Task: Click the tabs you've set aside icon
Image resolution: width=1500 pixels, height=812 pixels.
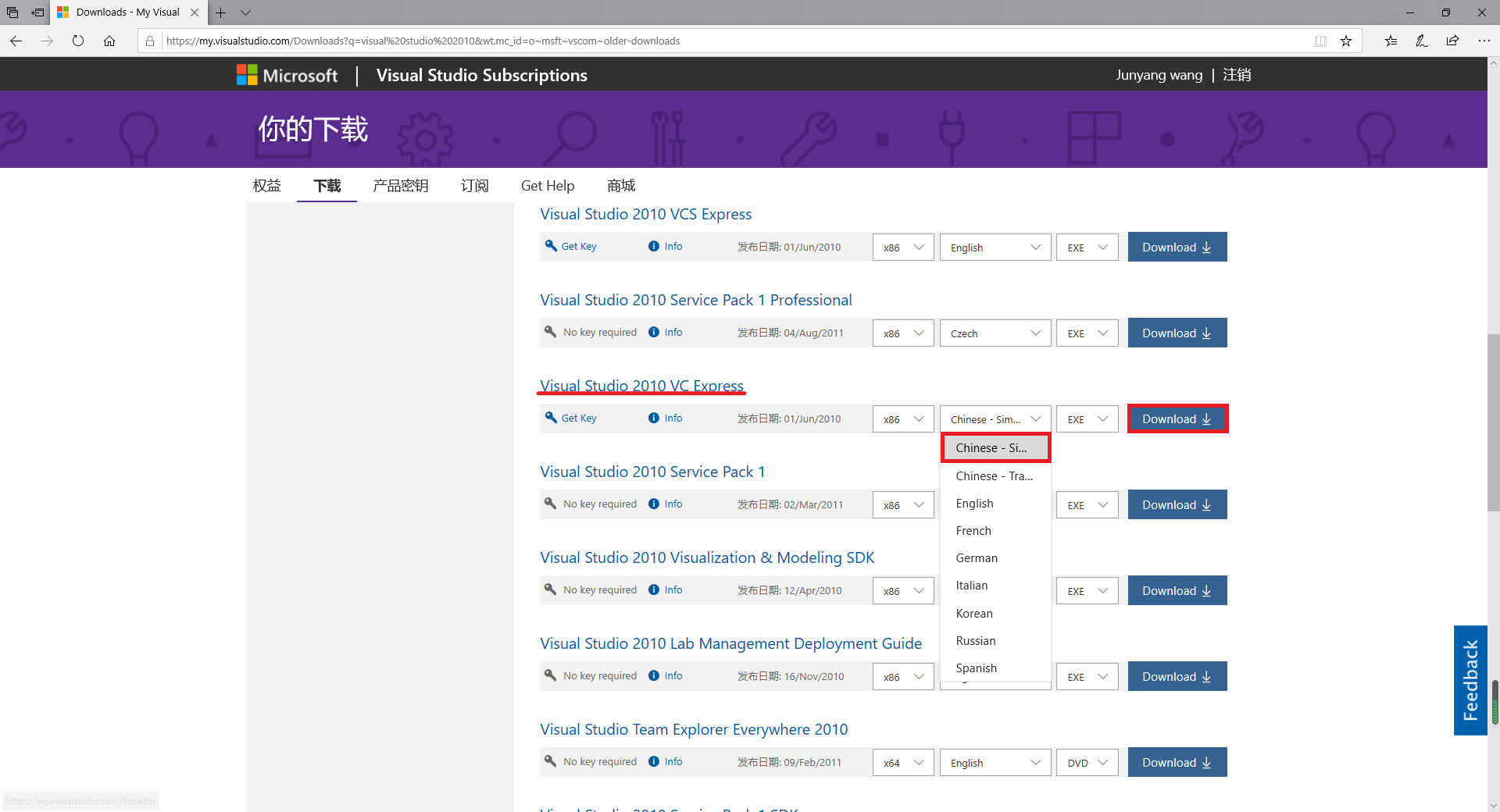Action: coord(12,12)
